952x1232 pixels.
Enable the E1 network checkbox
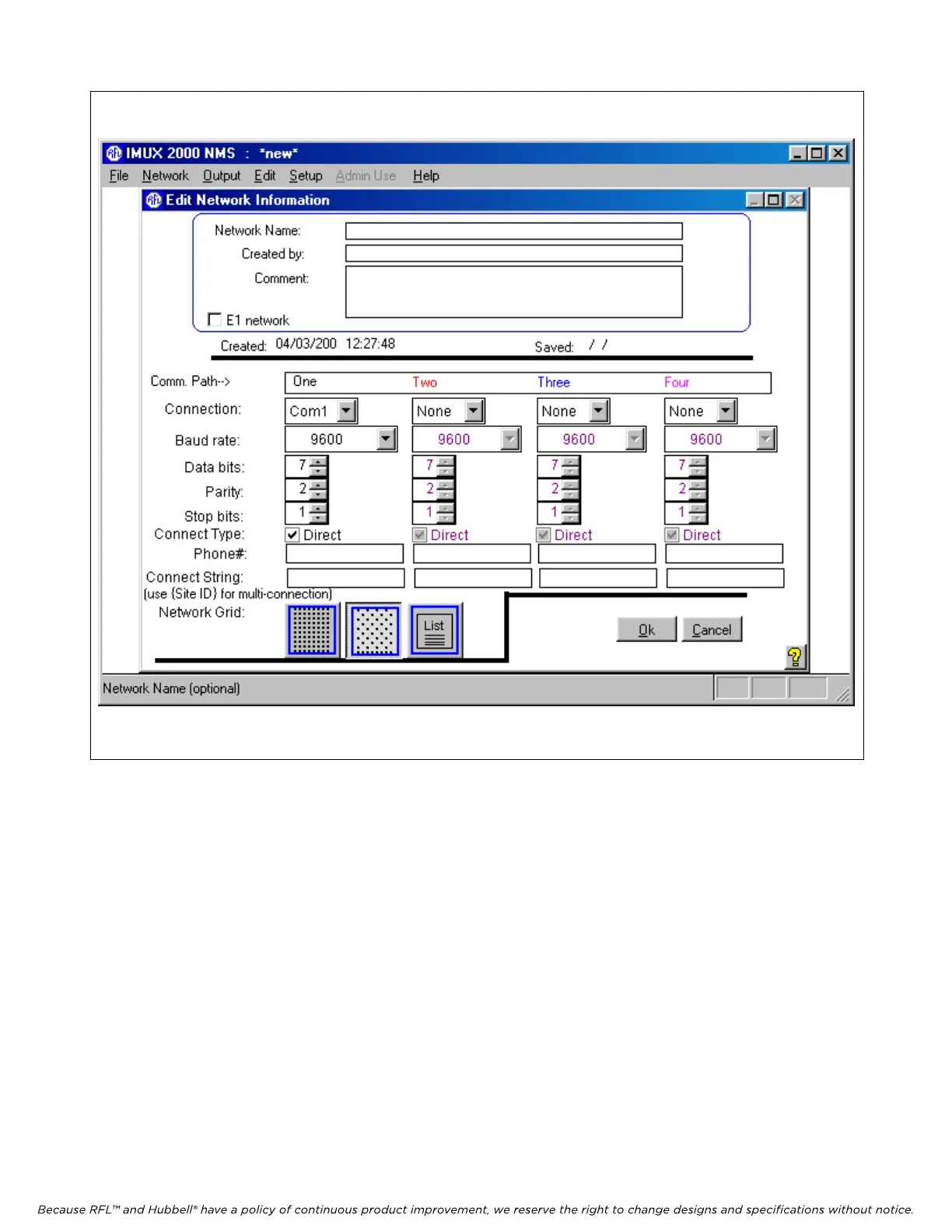click(215, 320)
